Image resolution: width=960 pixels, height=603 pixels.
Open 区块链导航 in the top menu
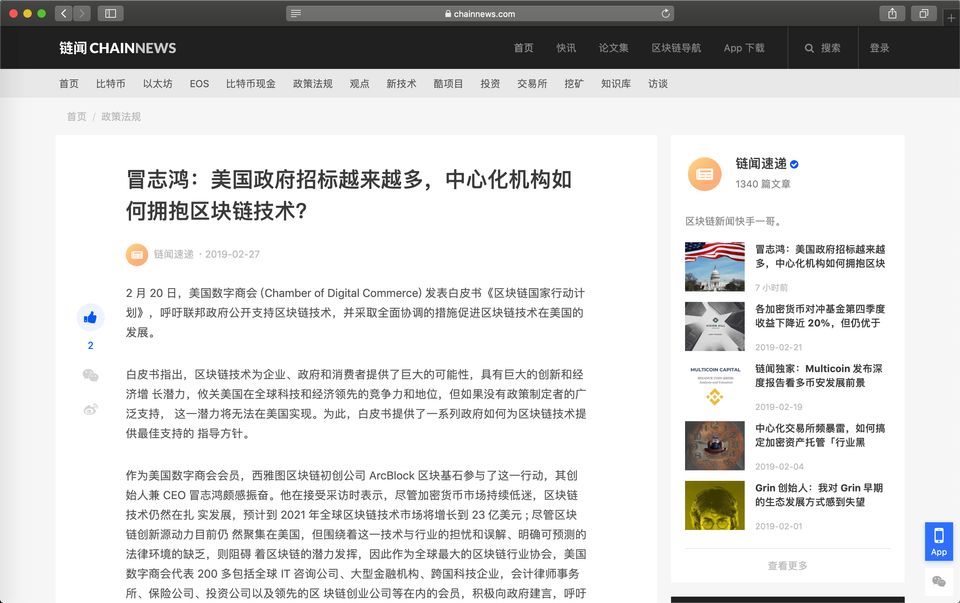pos(676,48)
